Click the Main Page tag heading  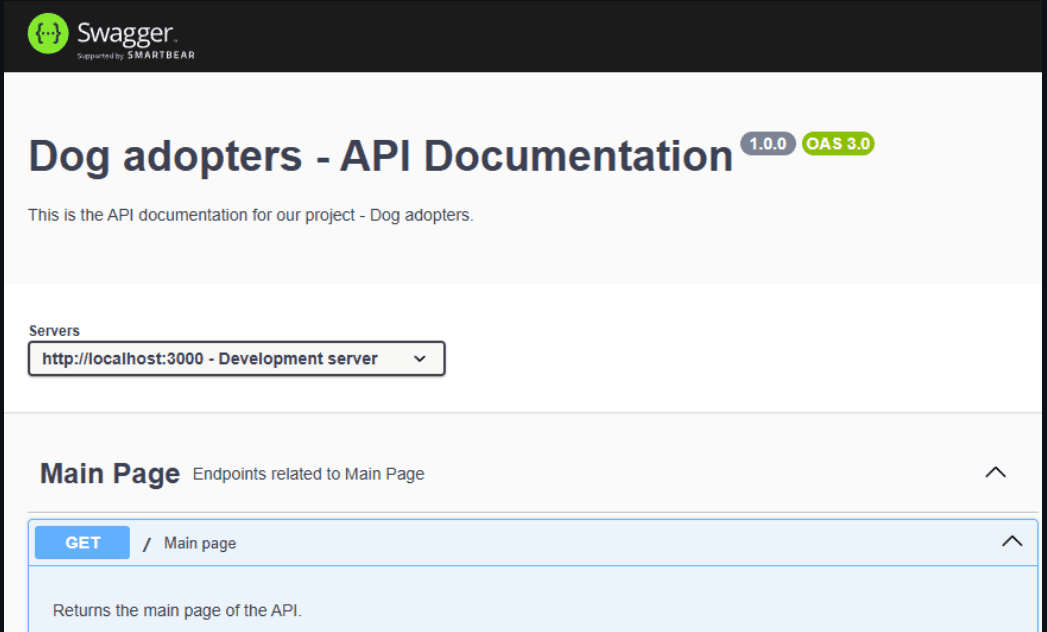coord(110,473)
